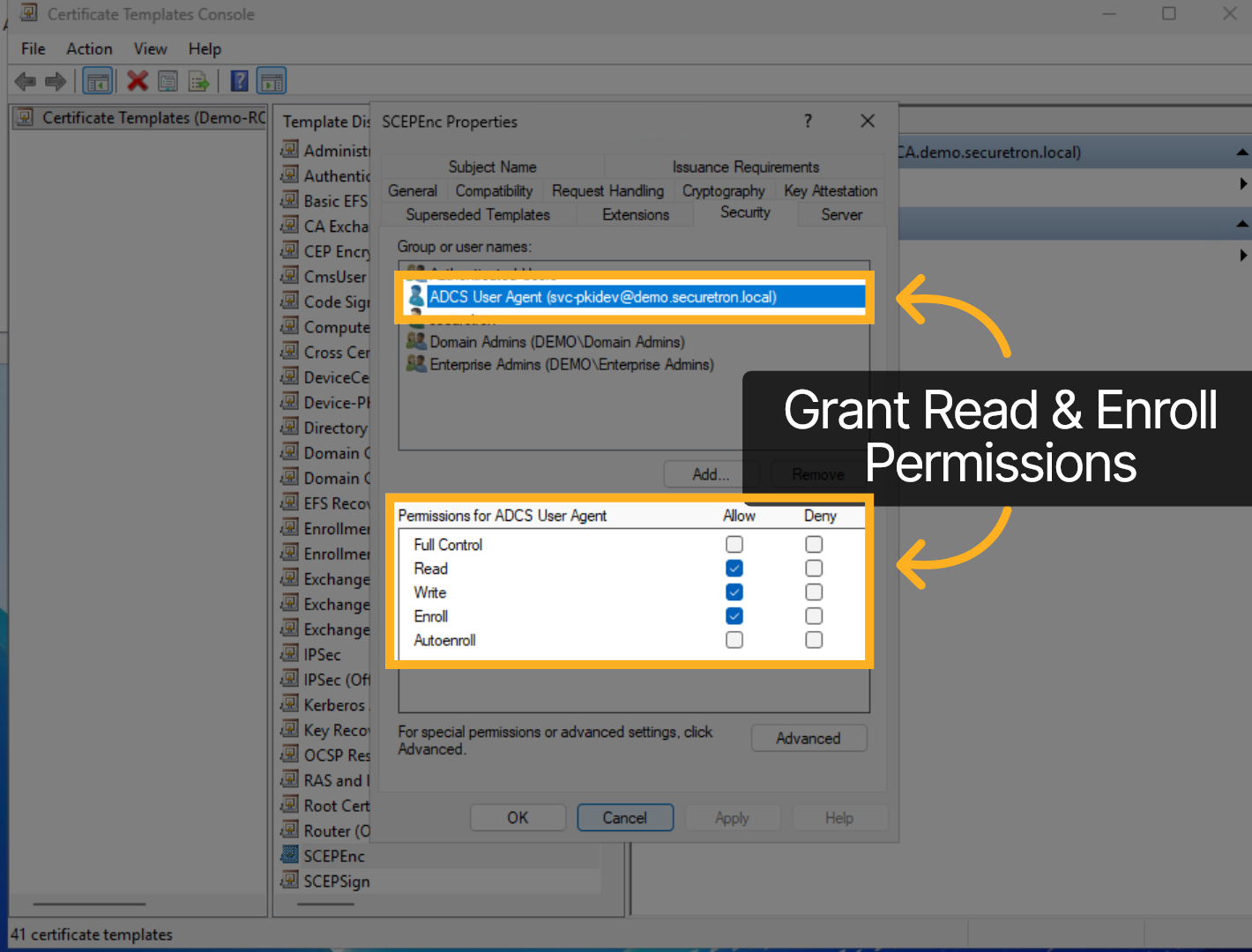Enable Allow Full Control permission
This screenshot has width=1252, height=952.
pos(734,544)
